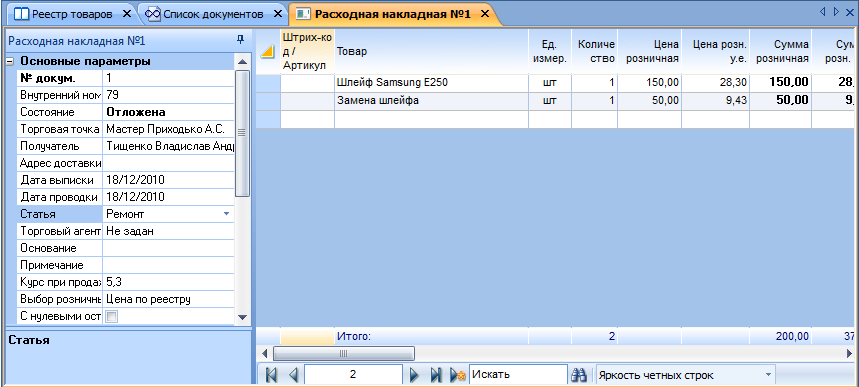Click the properties panel scroll-down arrow

[242, 317]
